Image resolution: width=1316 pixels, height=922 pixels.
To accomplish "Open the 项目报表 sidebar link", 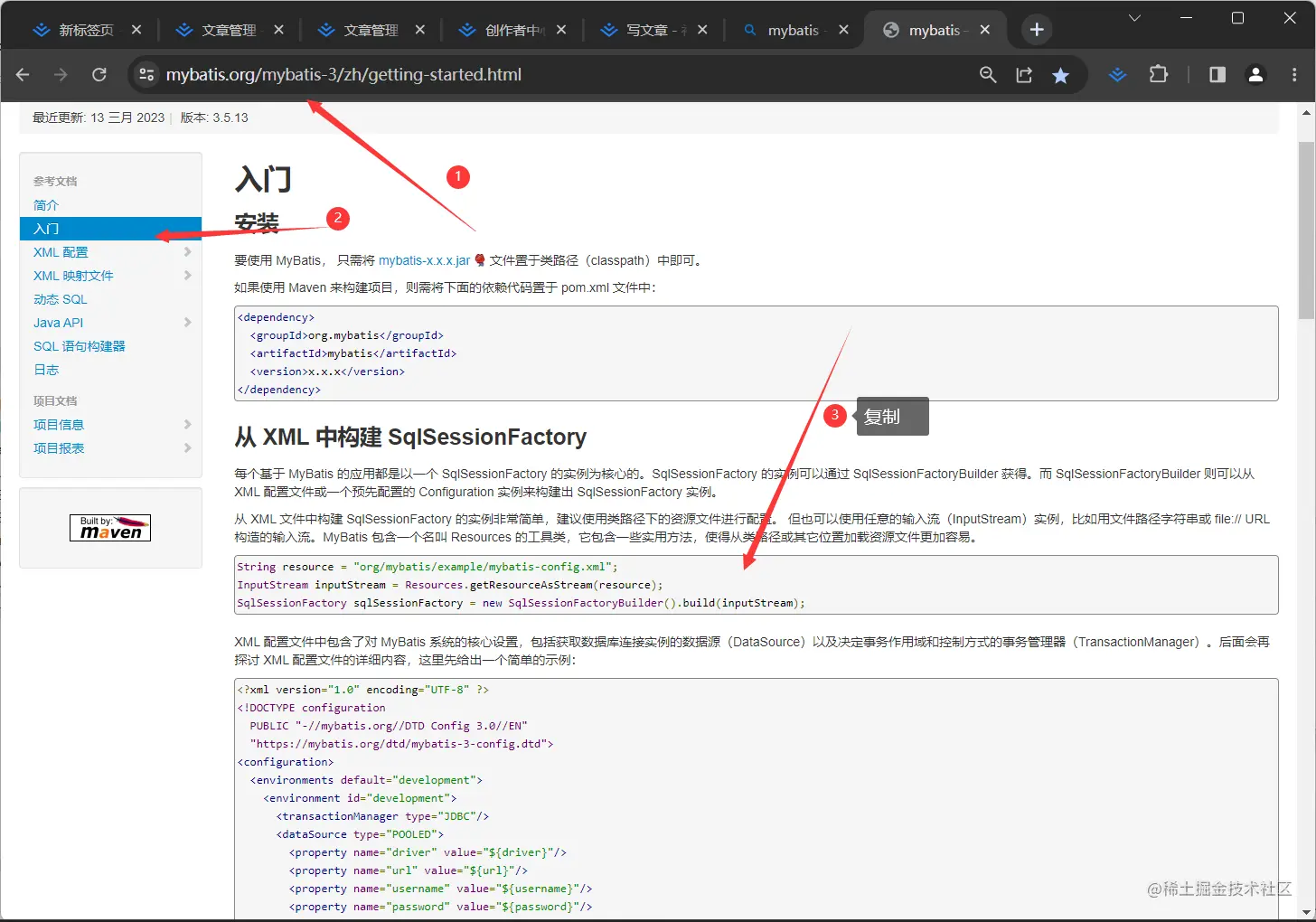I will pyautogui.click(x=59, y=448).
